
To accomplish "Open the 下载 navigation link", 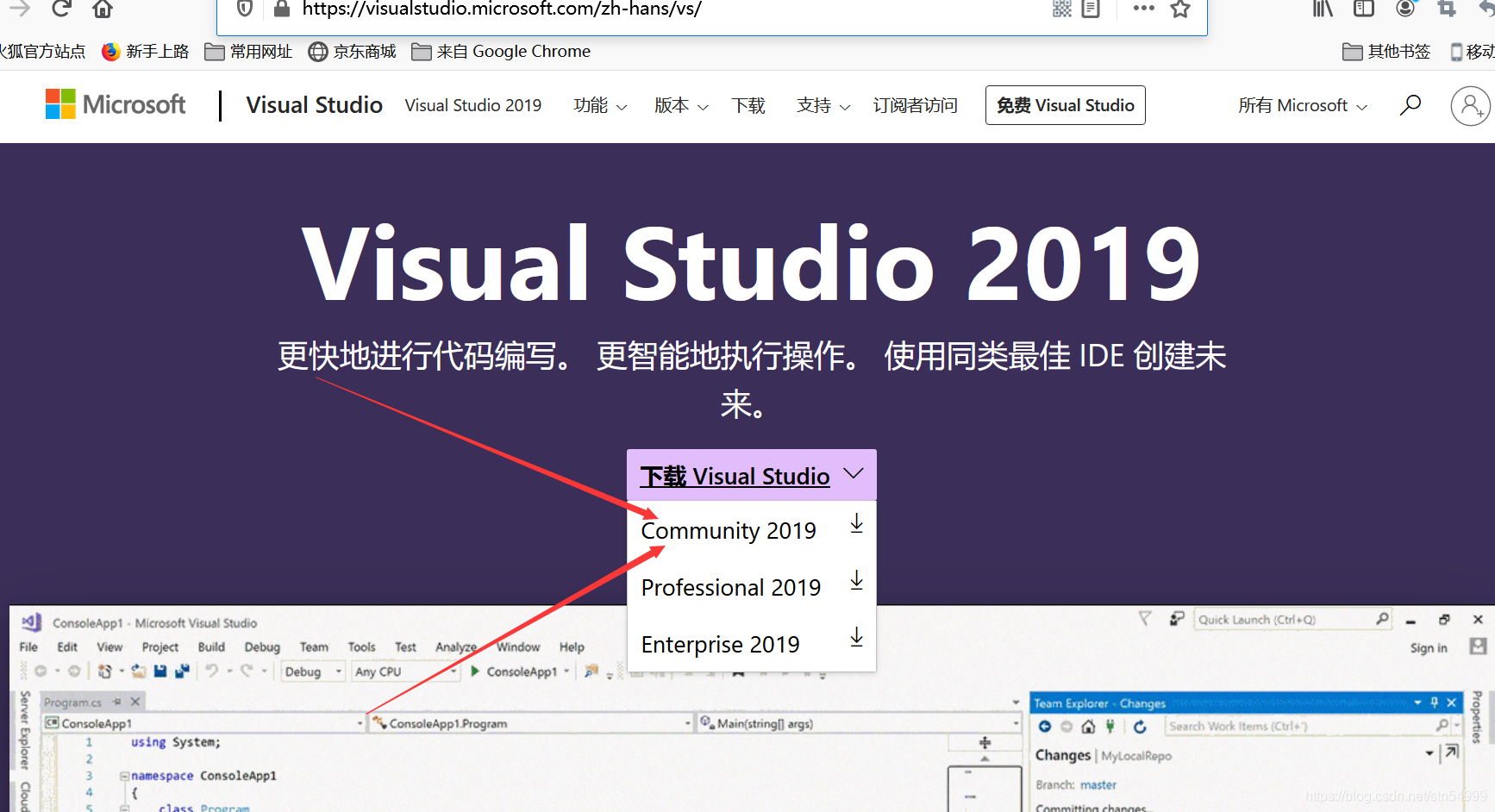I will pyautogui.click(x=748, y=105).
